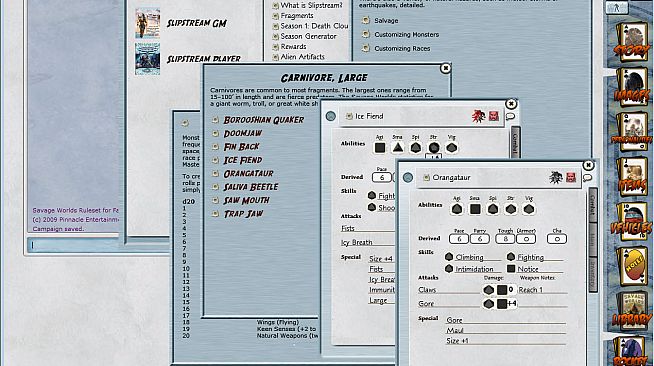The image size is (654, 366).
Task: Open Trap Jaw in the Carnivore list
Action: click(243, 214)
